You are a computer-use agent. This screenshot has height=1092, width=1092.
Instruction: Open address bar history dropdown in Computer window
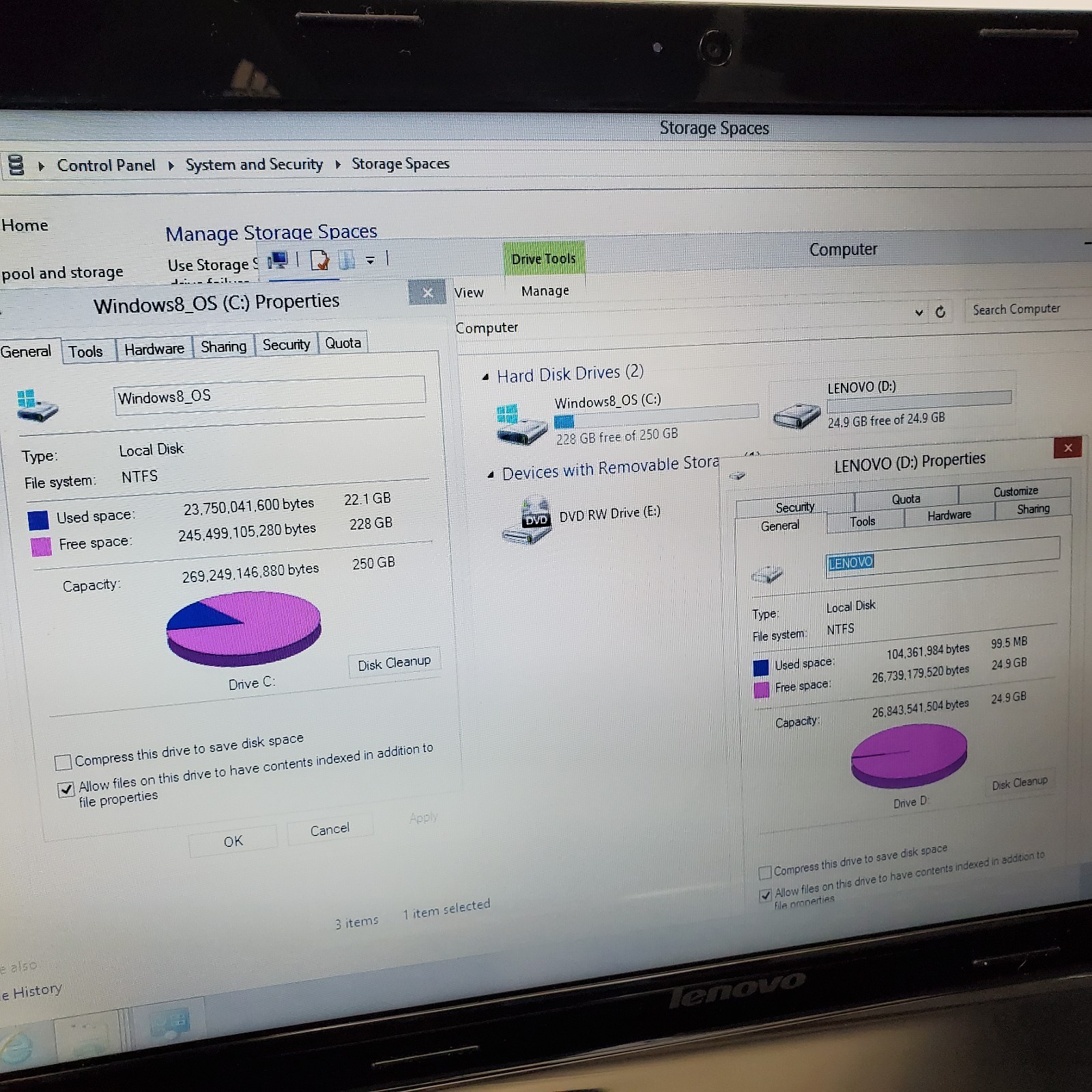click(x=919, y=313)
